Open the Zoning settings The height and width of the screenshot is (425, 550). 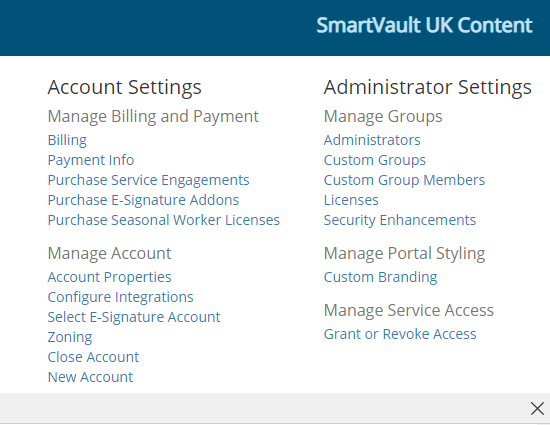(x=70, y=337)
